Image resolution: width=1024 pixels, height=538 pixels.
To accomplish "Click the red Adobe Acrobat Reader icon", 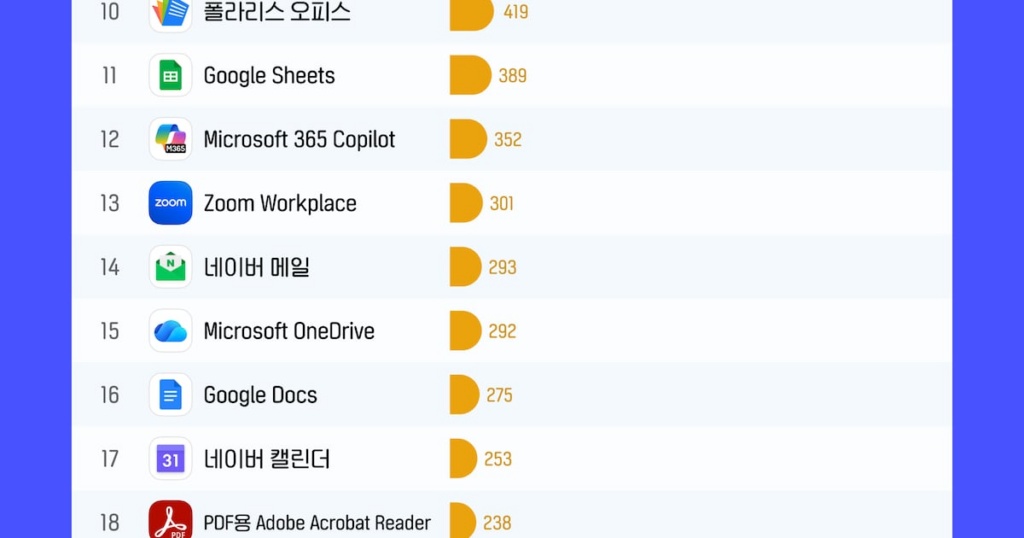I will tap(170, 521).
